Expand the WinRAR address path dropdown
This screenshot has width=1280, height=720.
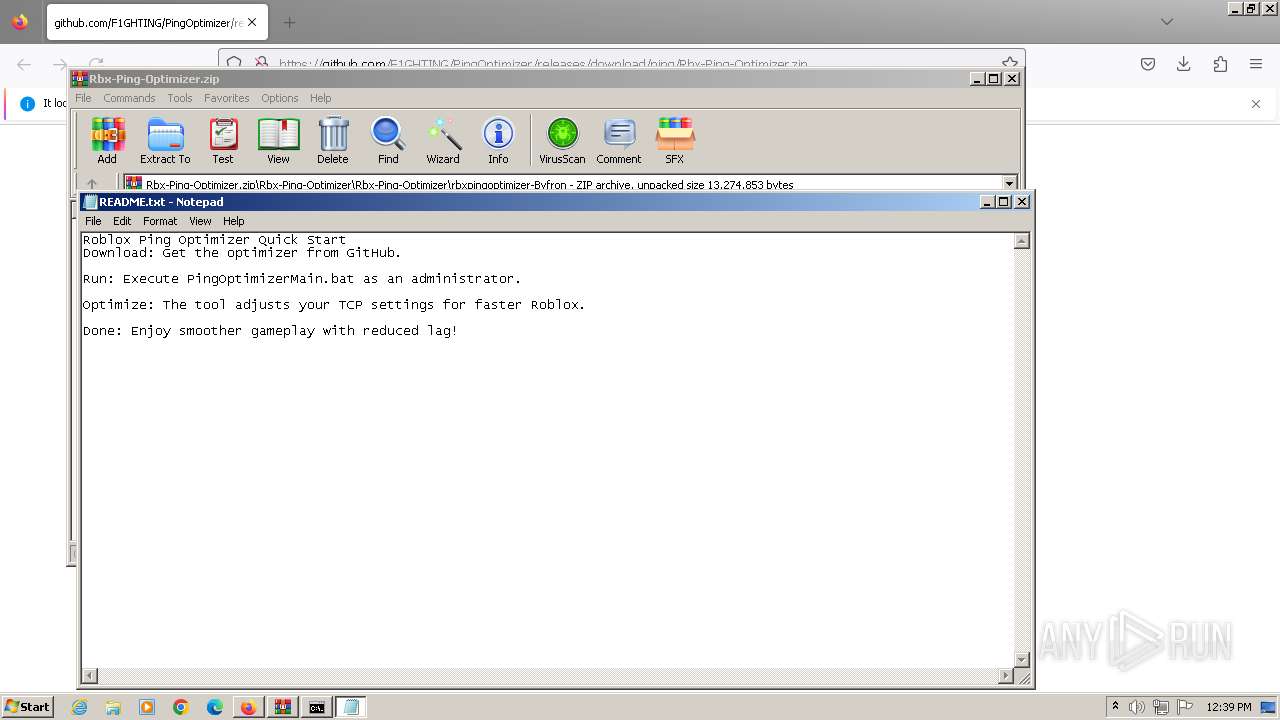[1009, 184]
